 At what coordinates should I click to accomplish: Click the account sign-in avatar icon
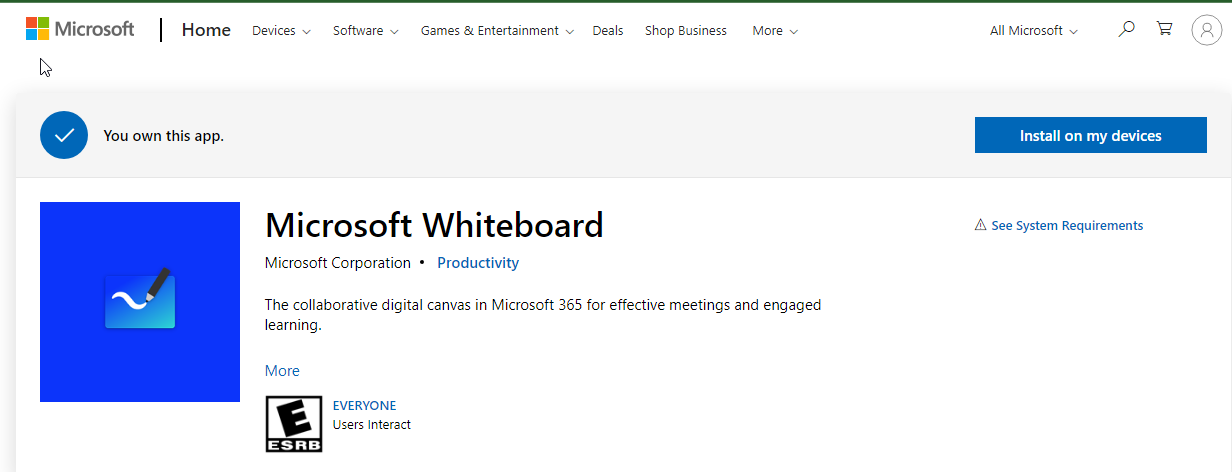click(1206, 30)
